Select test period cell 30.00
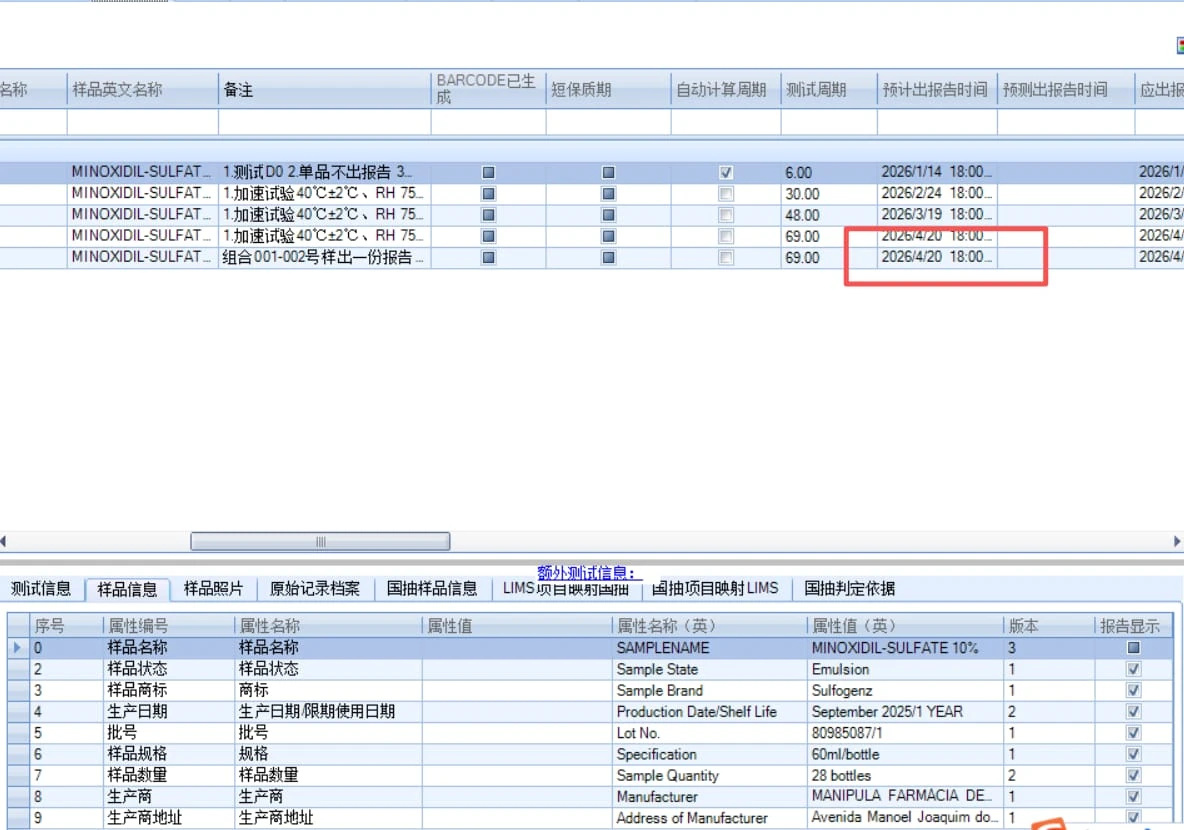1184x830 pixels. click(x=829, y=193)
